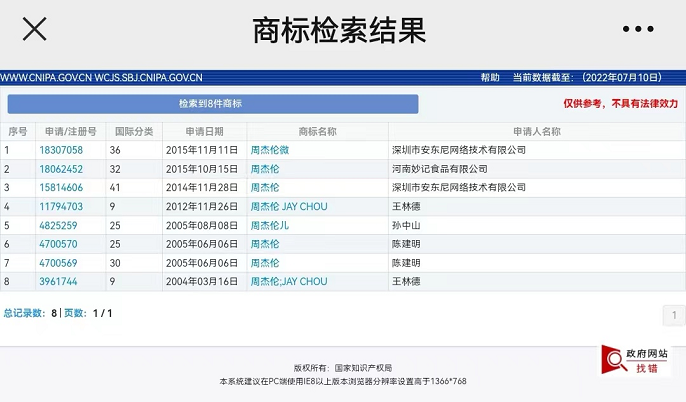Open registration number 18307058
Image resolution: width=686 pixels, height=402 pixels.
click(61, 150)
